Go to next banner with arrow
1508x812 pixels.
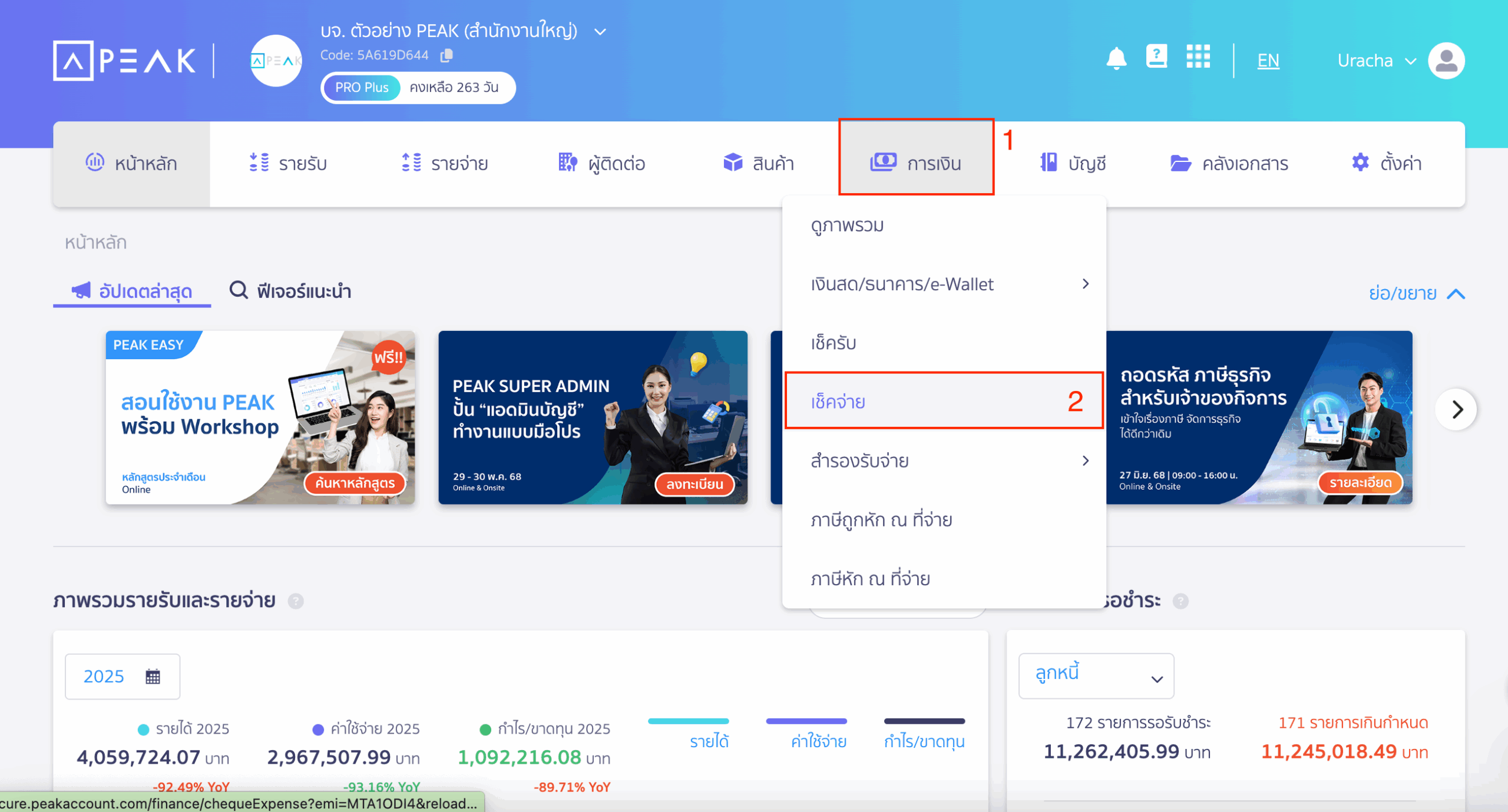click(x=1456, y=410)
